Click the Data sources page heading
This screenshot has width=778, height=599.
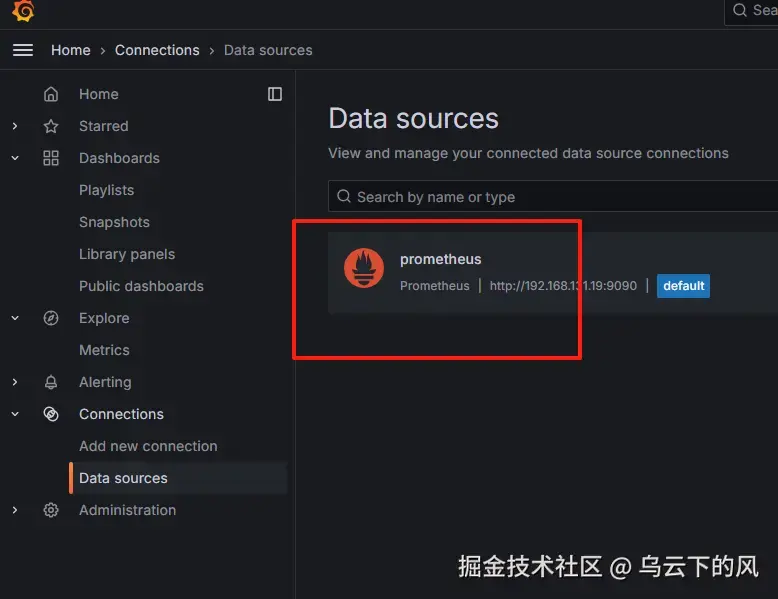414,119
